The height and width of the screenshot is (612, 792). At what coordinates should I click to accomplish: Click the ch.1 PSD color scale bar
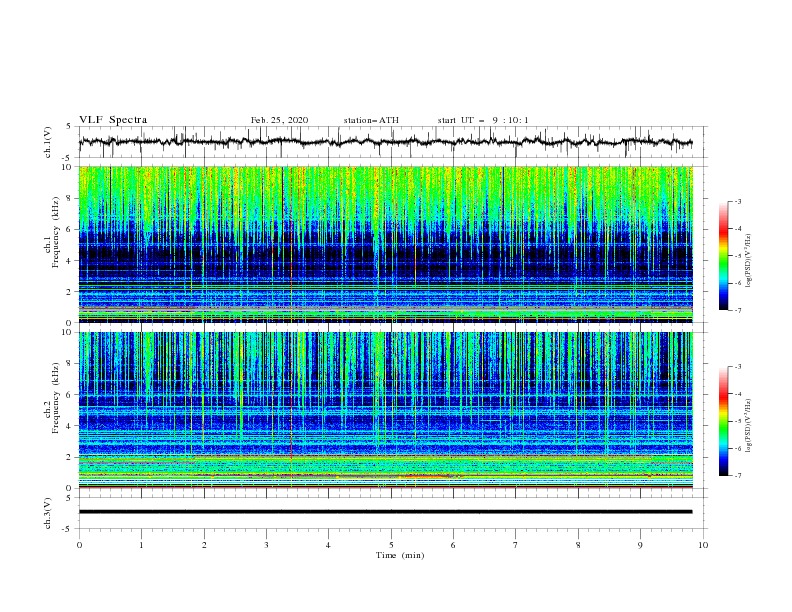click(x=723, y=256)
